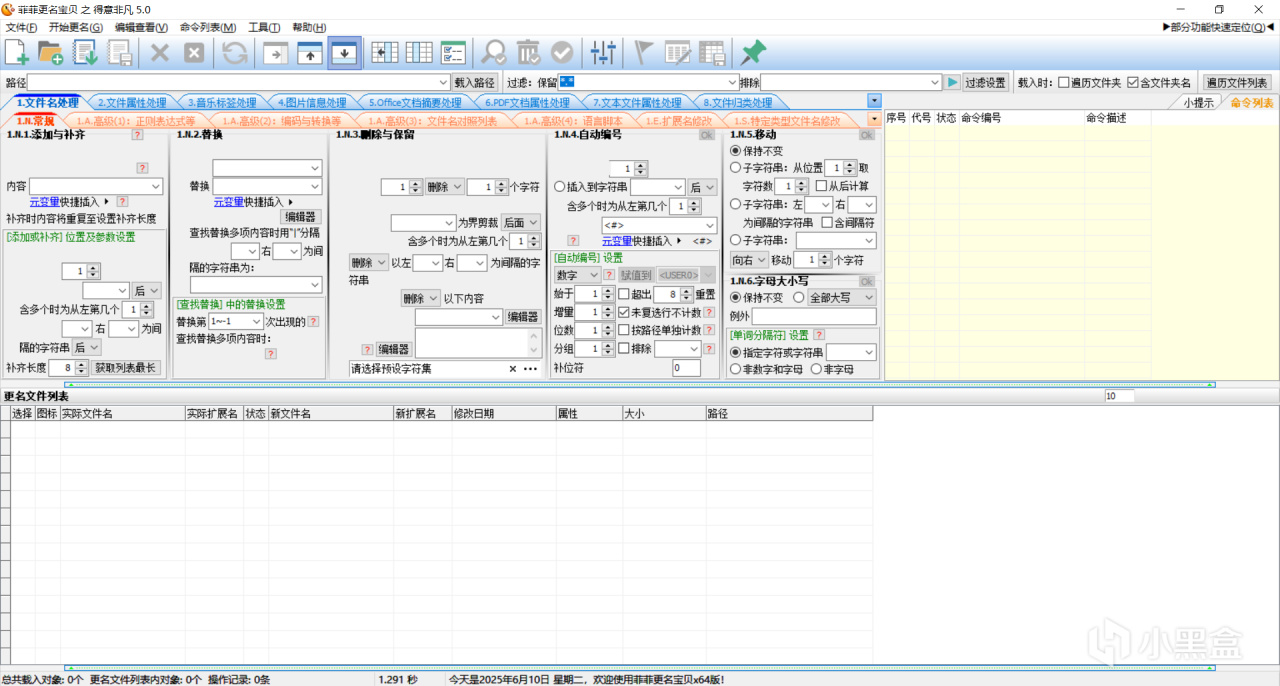Click the green play button beside exclude field

(953, 82)
